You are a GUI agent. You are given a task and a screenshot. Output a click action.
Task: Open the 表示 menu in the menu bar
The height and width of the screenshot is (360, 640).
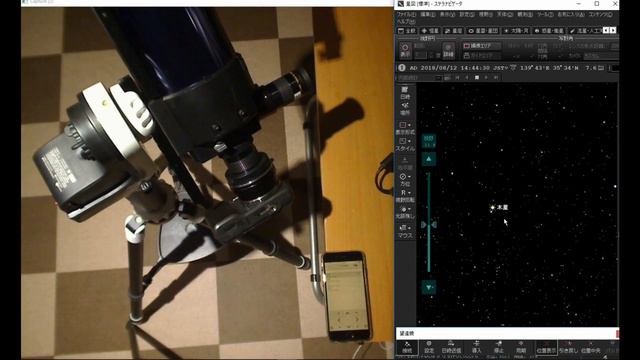(x=447, y=14)
